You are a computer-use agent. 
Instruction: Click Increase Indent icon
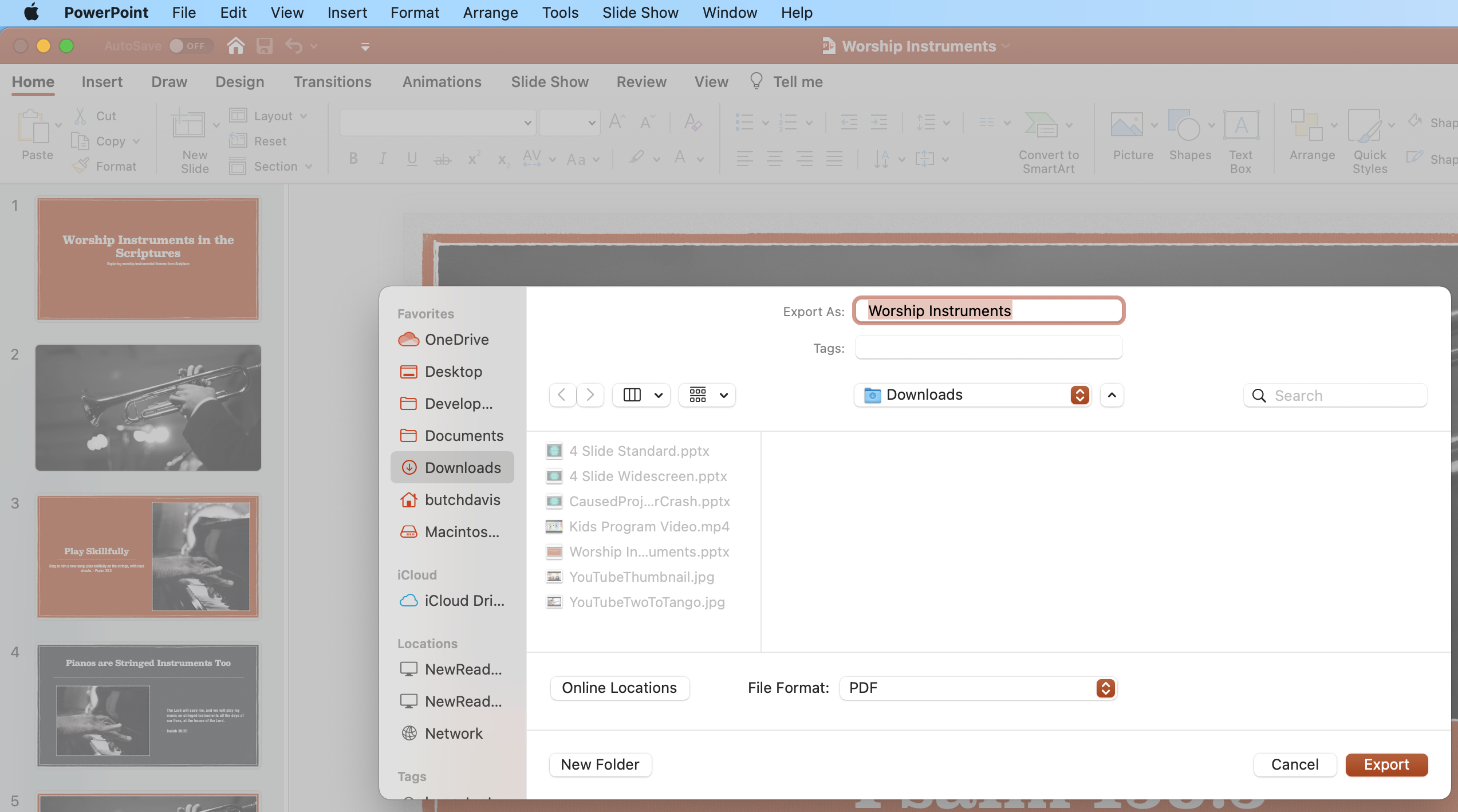[878, 122]
